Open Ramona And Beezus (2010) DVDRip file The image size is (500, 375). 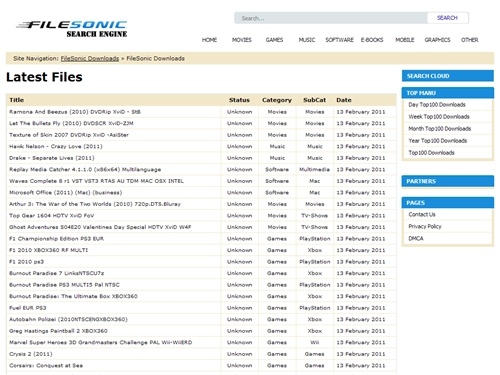tap(75, 112)
